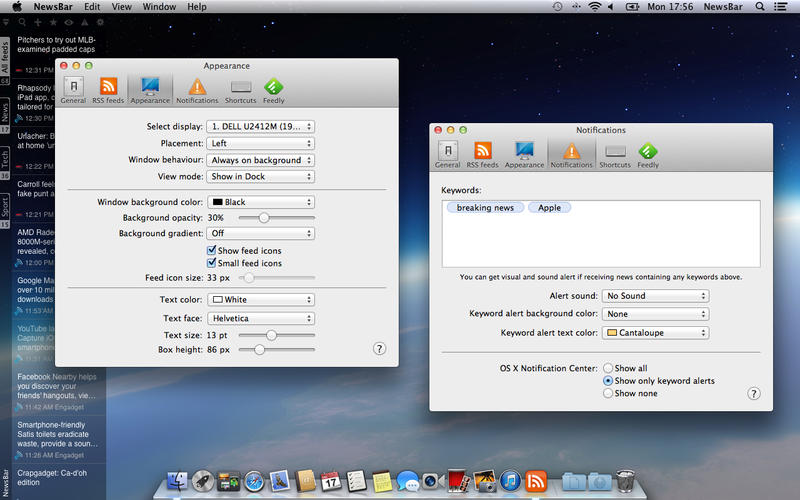Open the Window menu

coord(159,7)
